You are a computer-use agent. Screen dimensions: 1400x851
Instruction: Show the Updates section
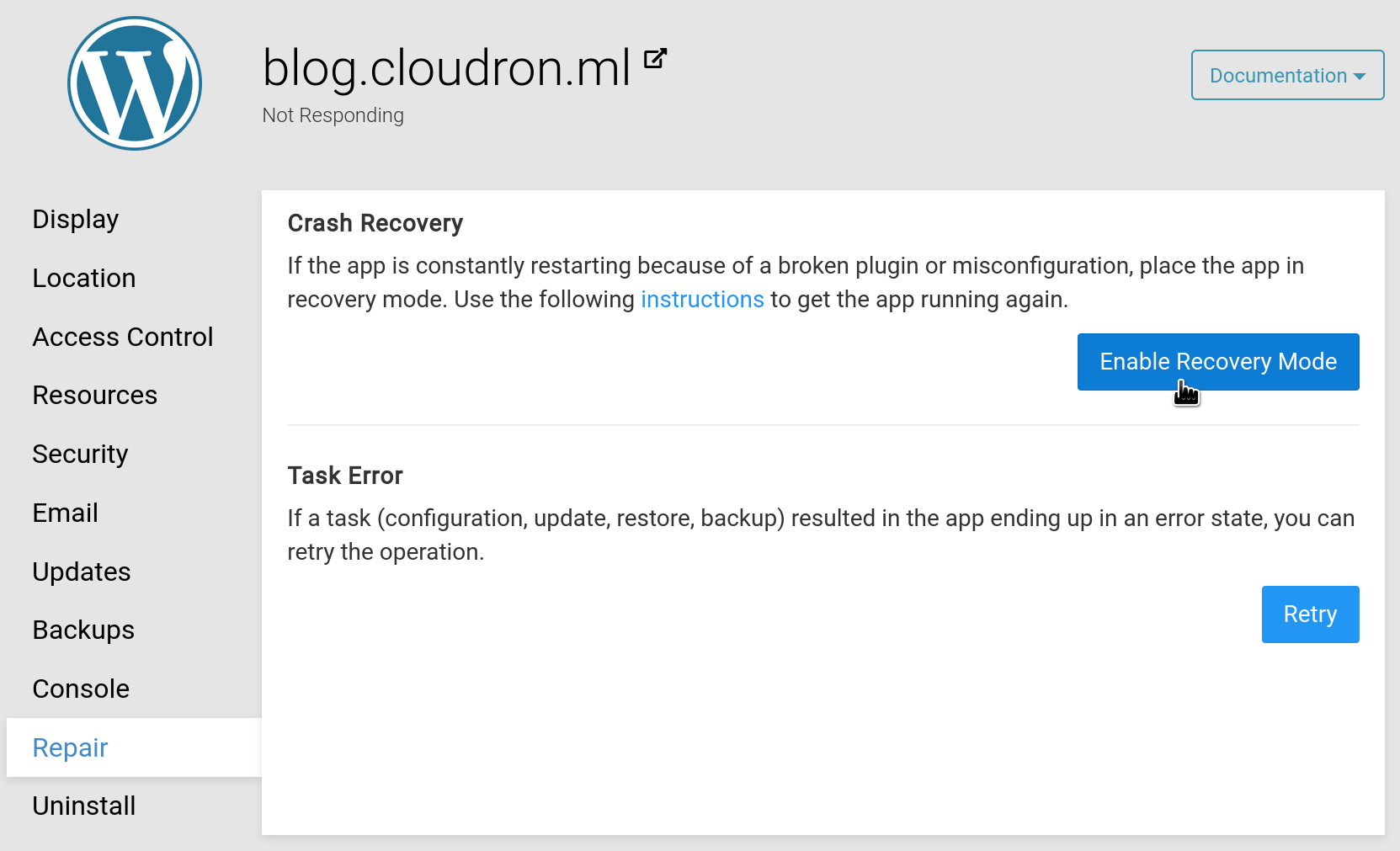82,572
